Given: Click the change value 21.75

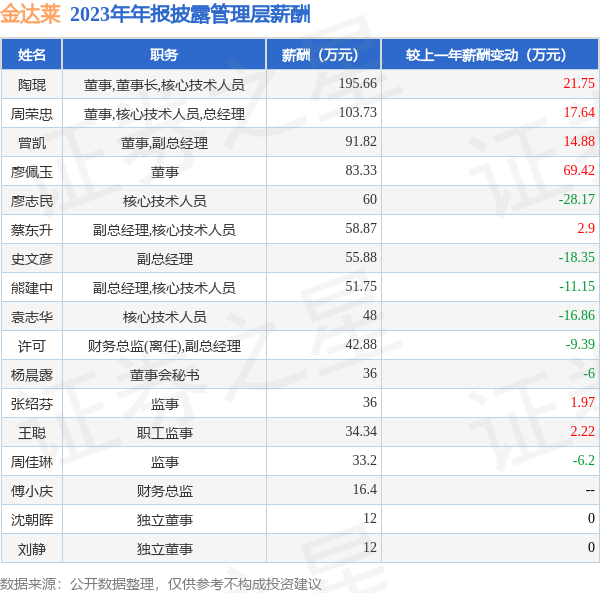Looking at the screenshot, I should point(579,83).
